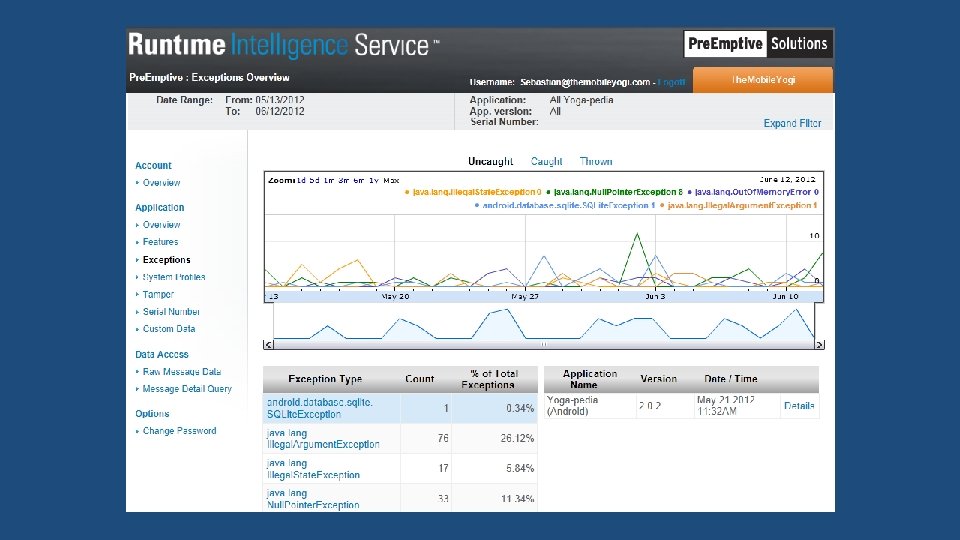Screen dimensions: 960x540
Task: Click the All Yoga-pedia application value
Action: tap(581, 100)
